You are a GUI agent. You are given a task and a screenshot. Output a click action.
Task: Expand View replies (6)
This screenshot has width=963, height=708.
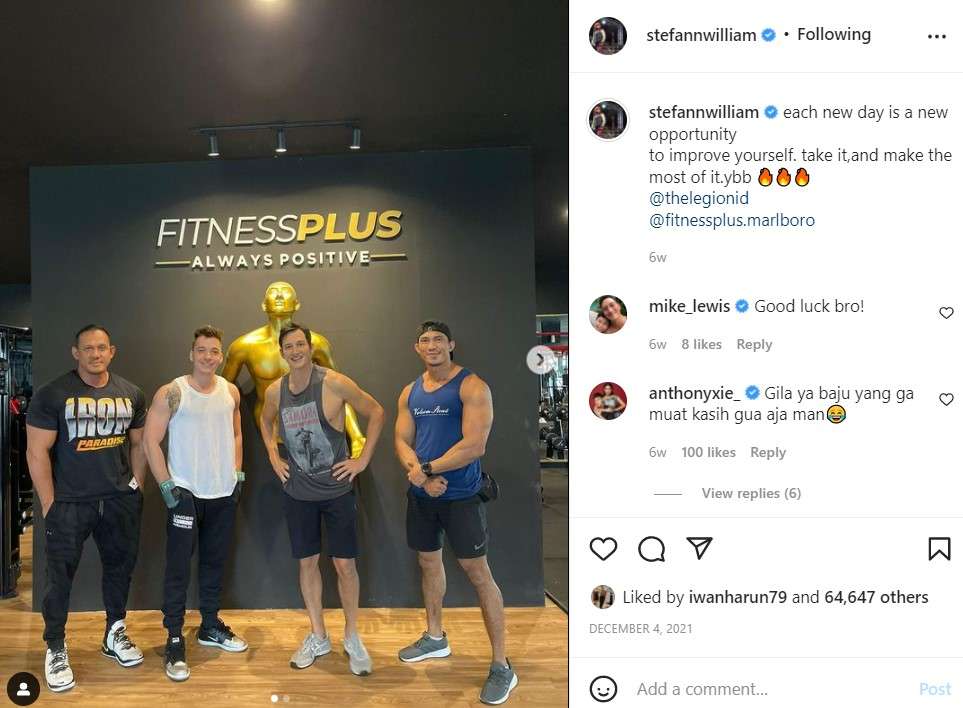[x=751, y=493]
